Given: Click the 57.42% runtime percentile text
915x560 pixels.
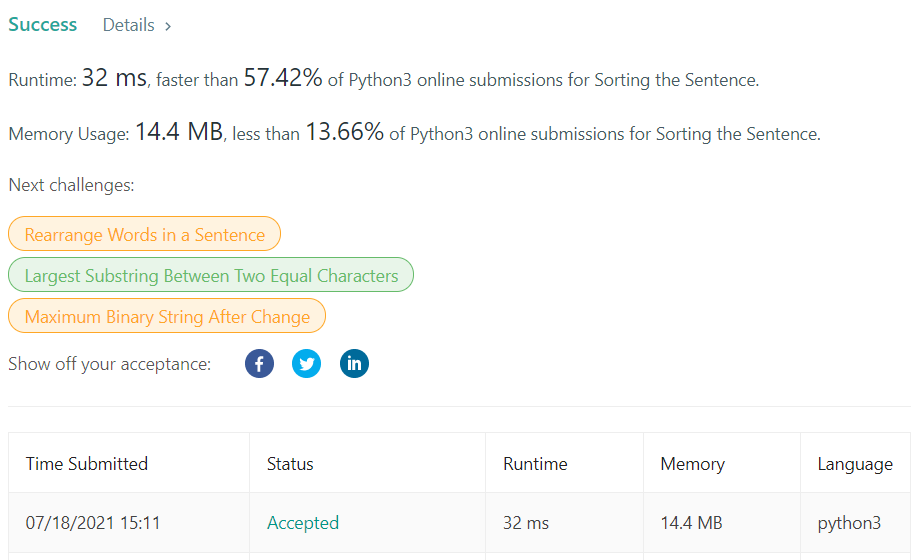Looking at the screenshot, I should tap(282, 78).
